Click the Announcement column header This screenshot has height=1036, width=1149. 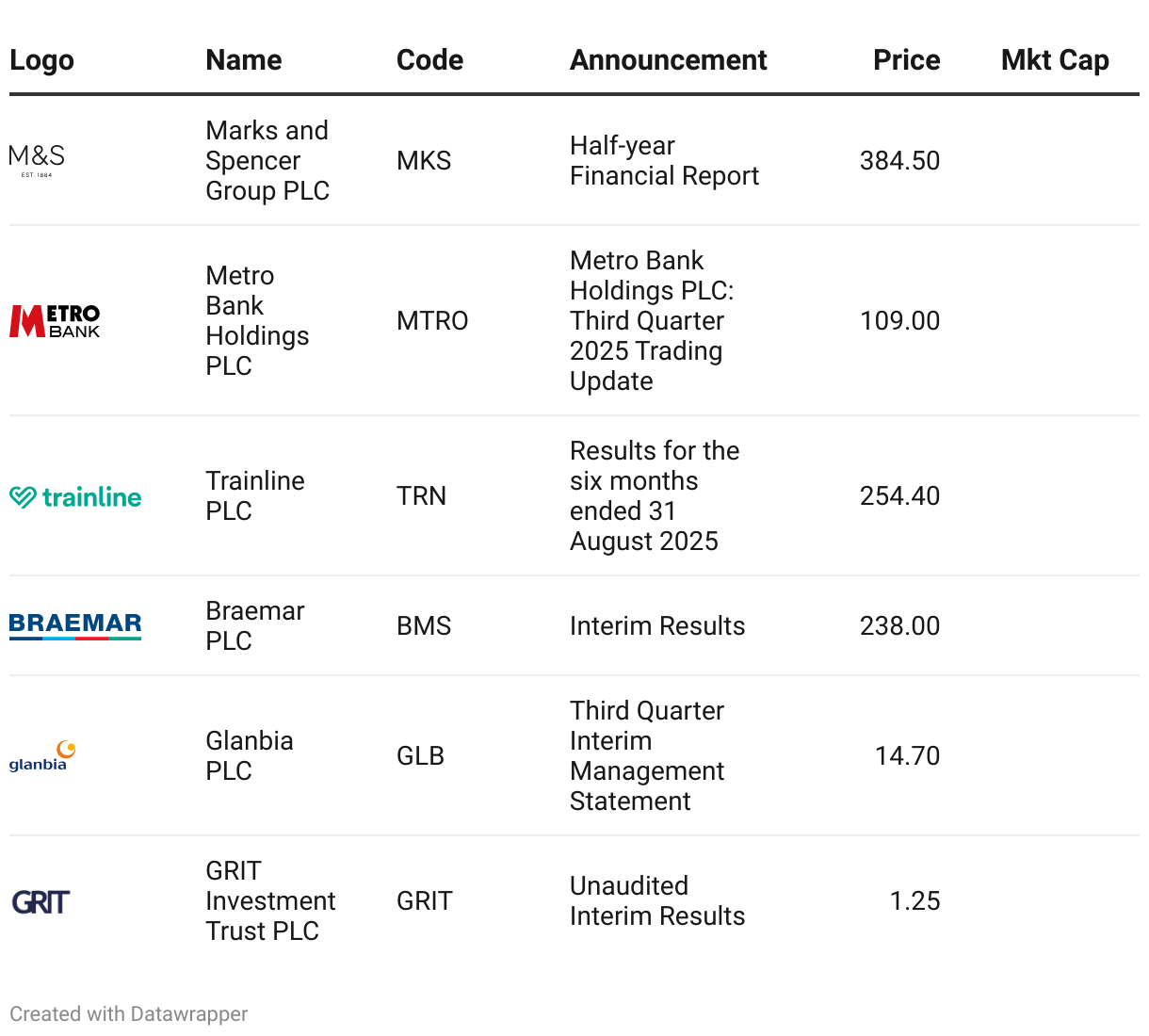point(668,60)
